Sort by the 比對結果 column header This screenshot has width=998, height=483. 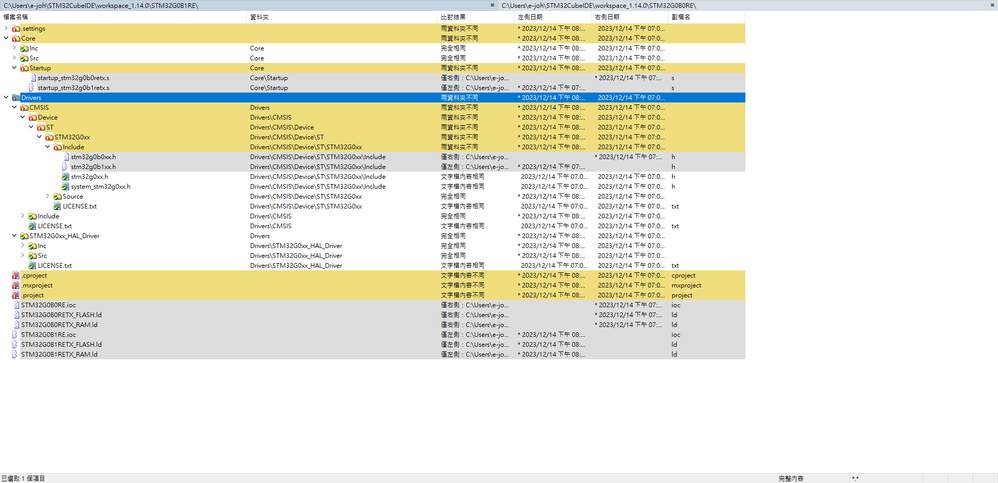476,17
